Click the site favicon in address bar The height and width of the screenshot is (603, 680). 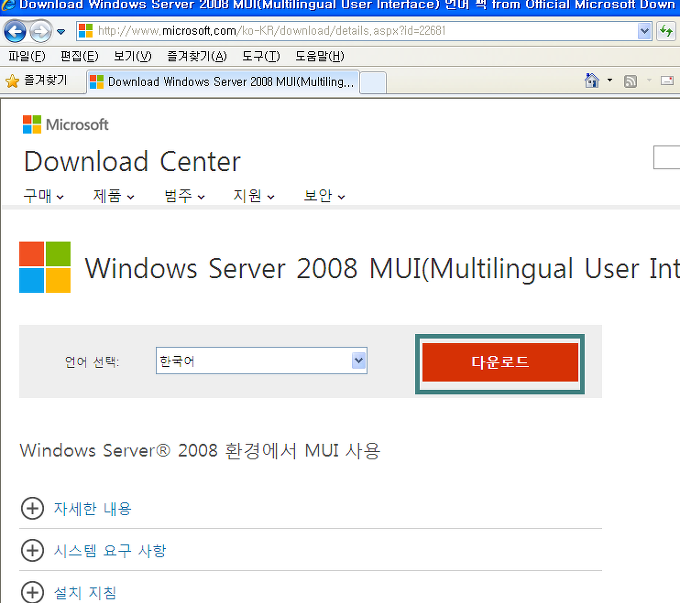[x=86, y=31]
